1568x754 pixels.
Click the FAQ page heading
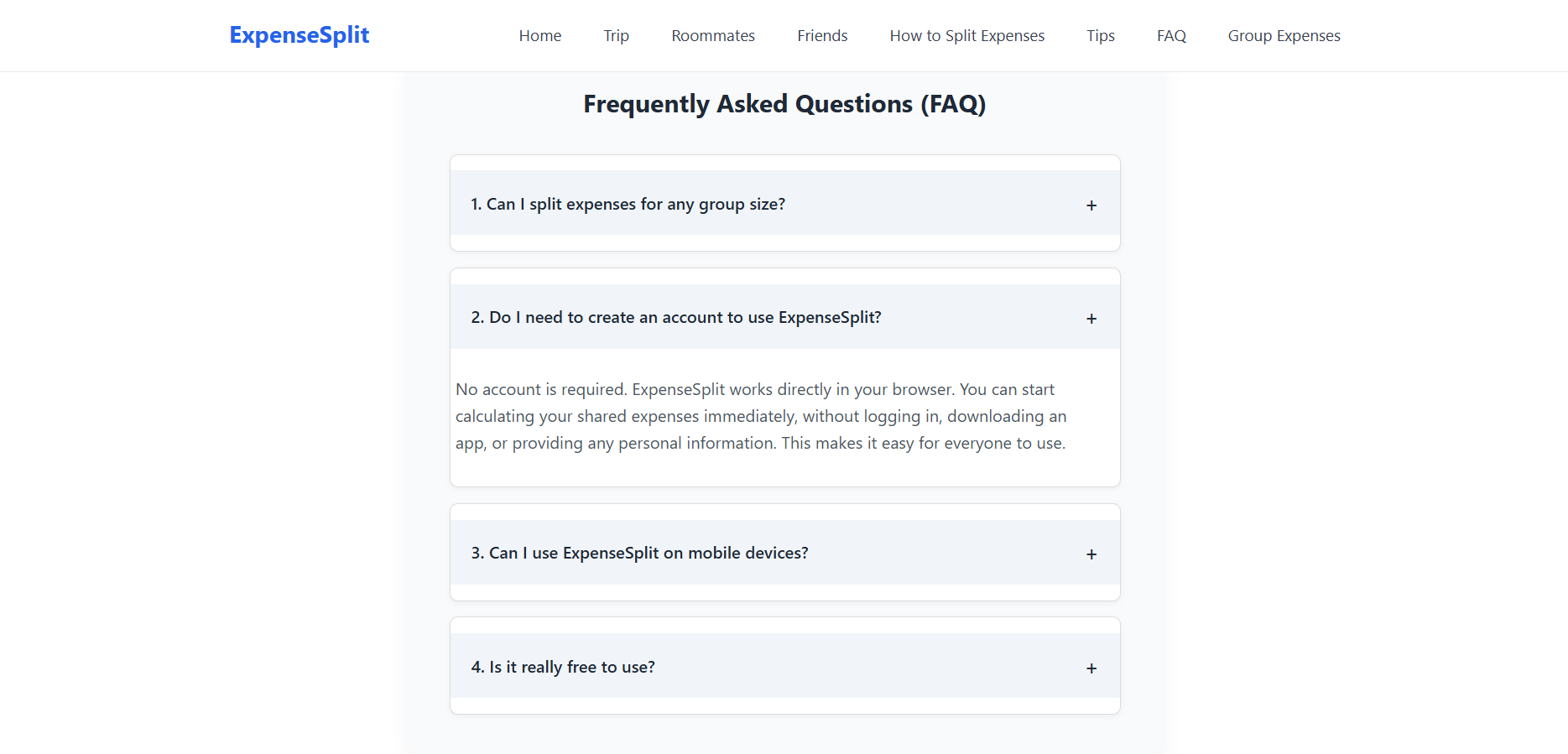(784, 103)
